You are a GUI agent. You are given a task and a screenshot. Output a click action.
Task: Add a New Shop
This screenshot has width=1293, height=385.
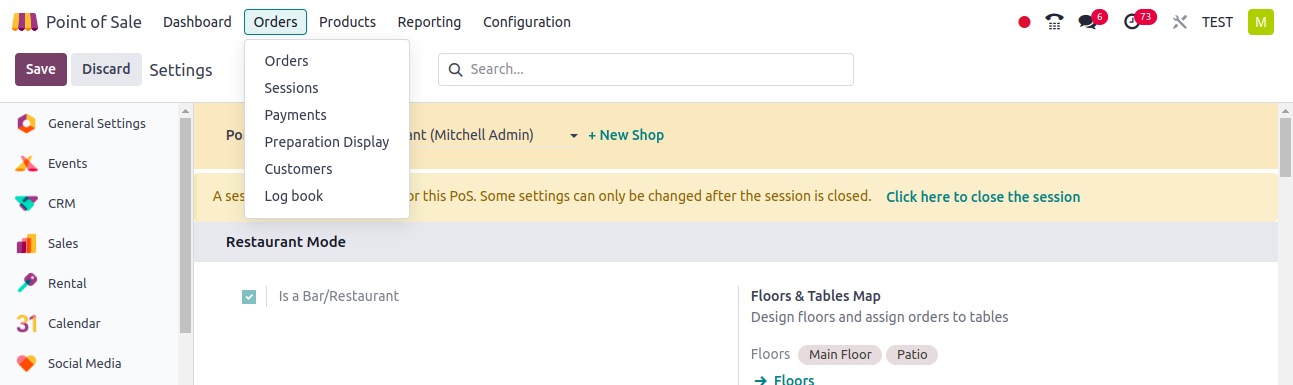[626, 135]
